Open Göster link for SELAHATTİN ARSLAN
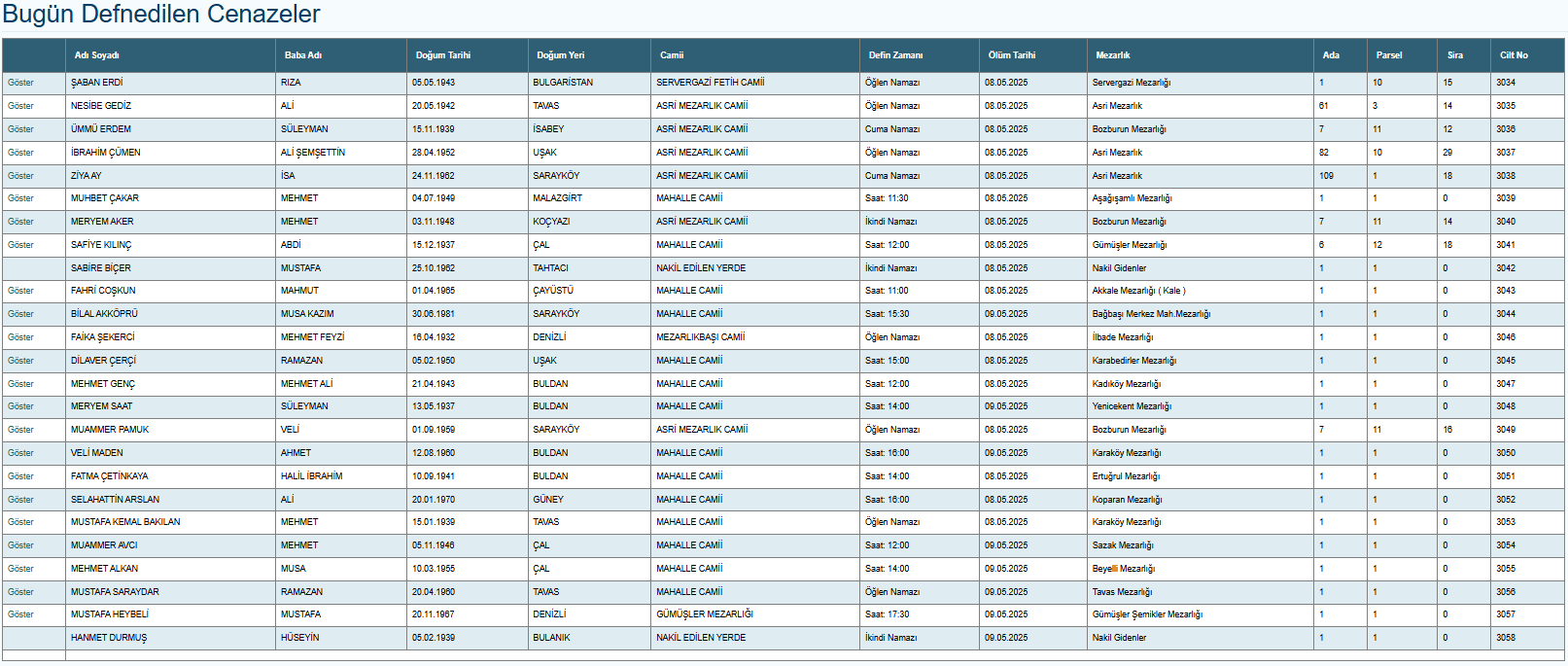The height and width of the screenshot is (666, 1568). pyautogui.click(x=20, y=500)
